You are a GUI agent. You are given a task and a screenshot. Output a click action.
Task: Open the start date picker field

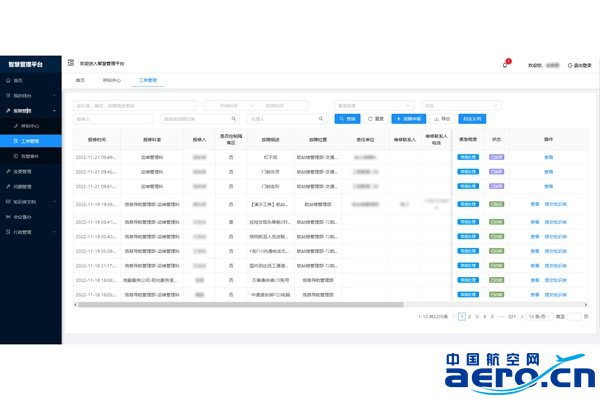(x=229, y=105)
